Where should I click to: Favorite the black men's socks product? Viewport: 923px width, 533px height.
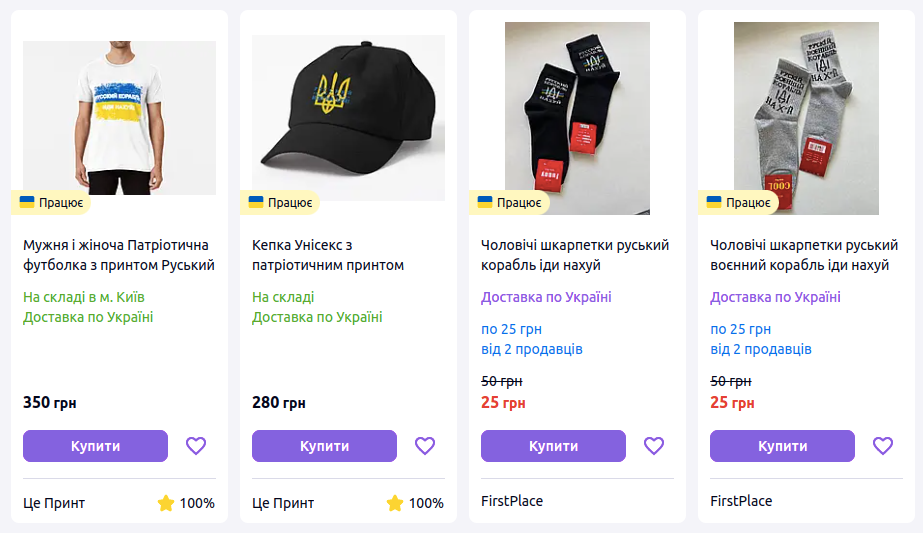[x=654, y=446]
